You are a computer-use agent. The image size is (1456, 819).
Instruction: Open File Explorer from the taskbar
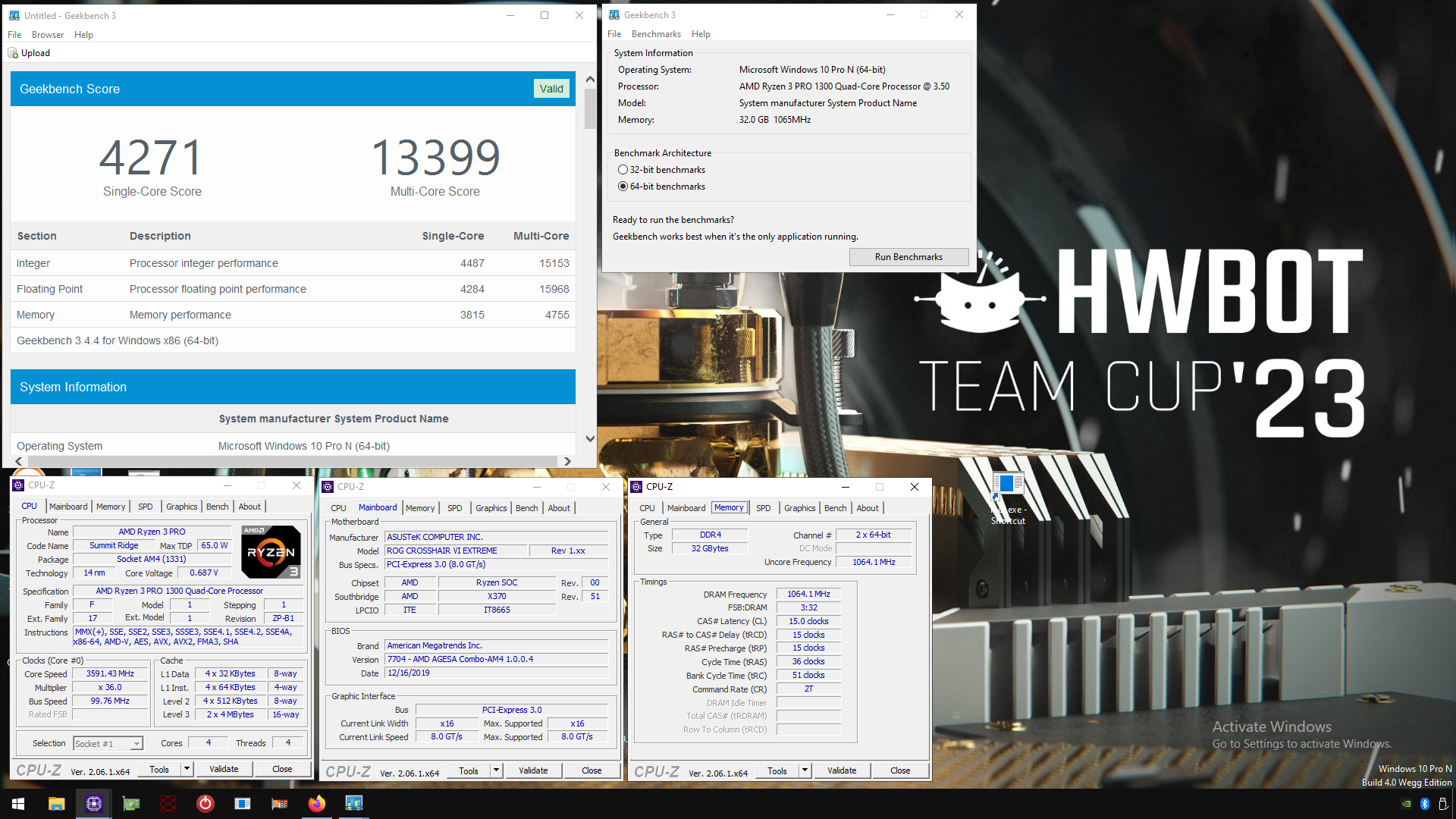(x=57, y=804)
